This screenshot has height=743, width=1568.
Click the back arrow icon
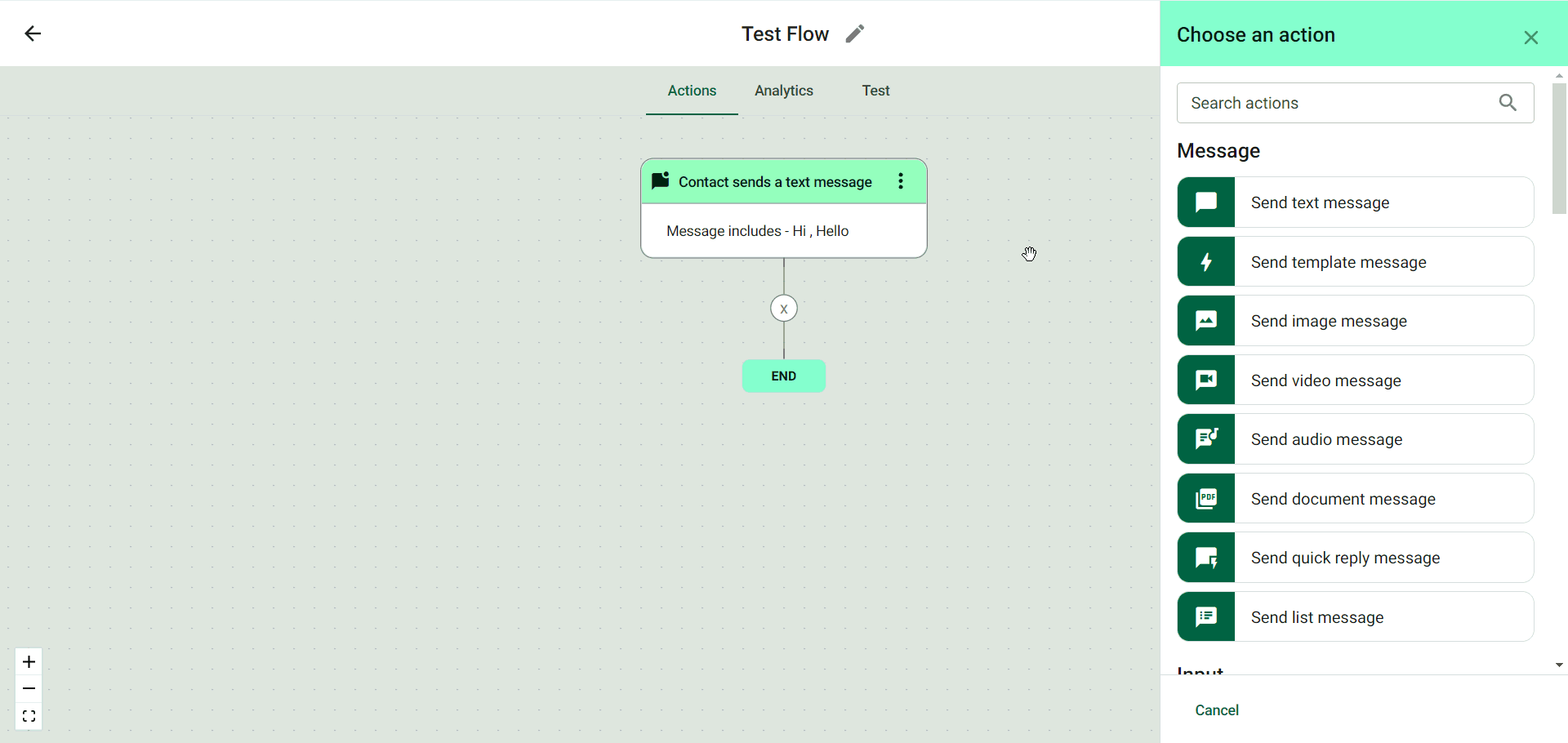click(x=33, y=33)
